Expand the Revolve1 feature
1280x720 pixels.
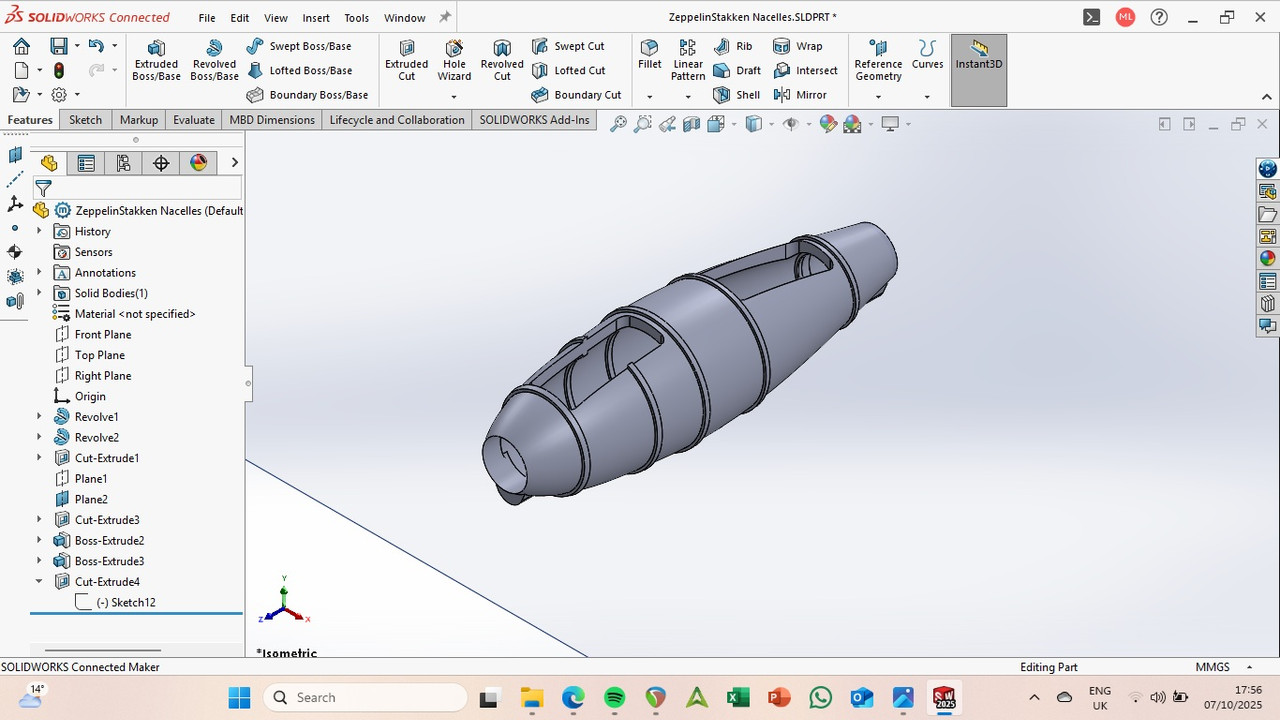(39, 416)
